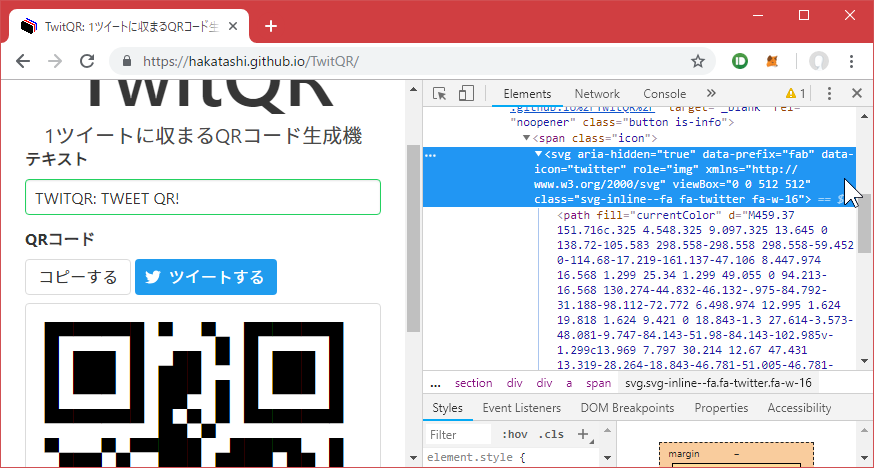Screen dimensions: 874x468
Task: Toggle the DevTools device toolbar
Action: click(466, 94)
